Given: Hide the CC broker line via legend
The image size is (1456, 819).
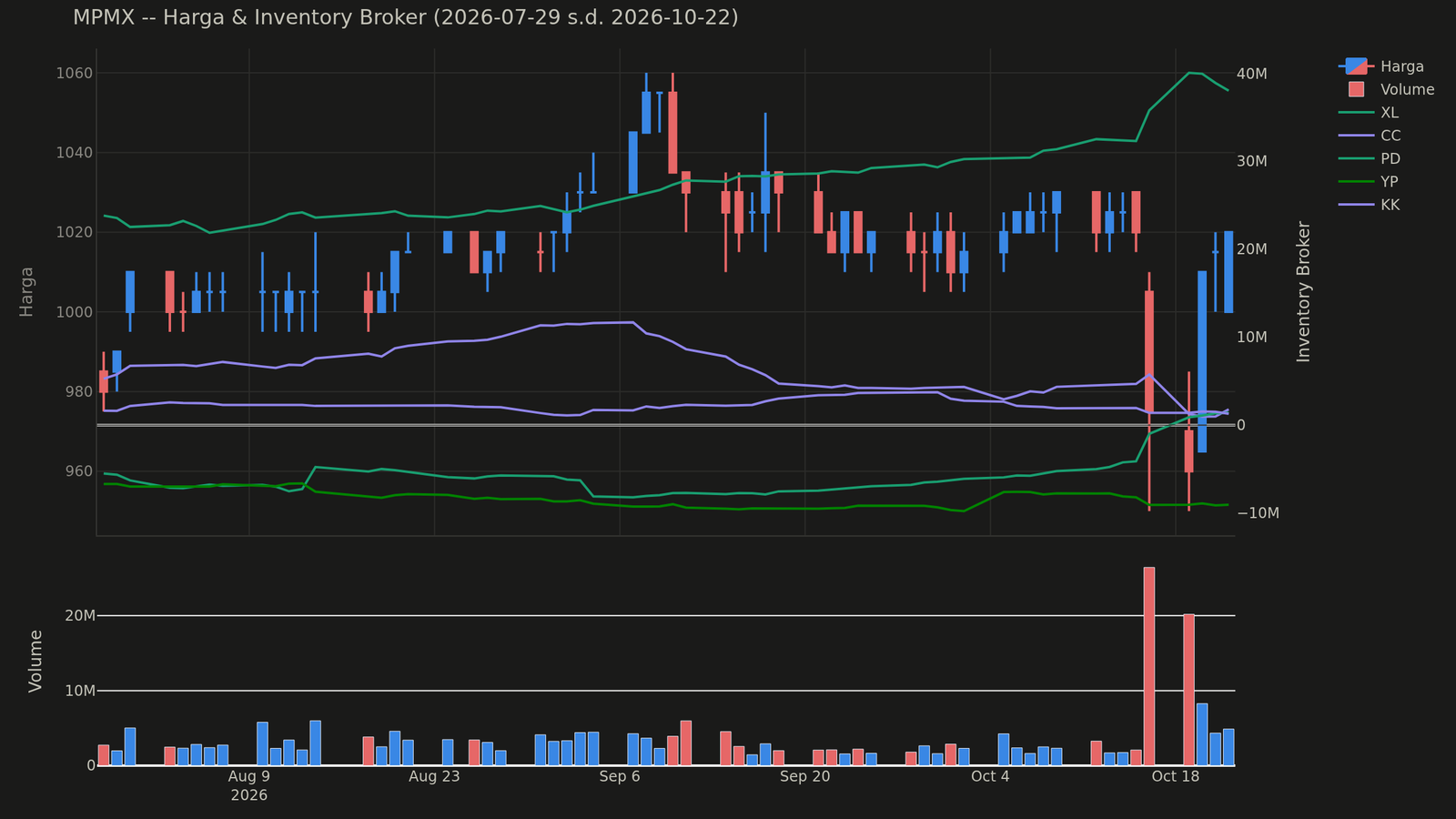Looking at the screenshot, I should click(x=1370, y=136).
